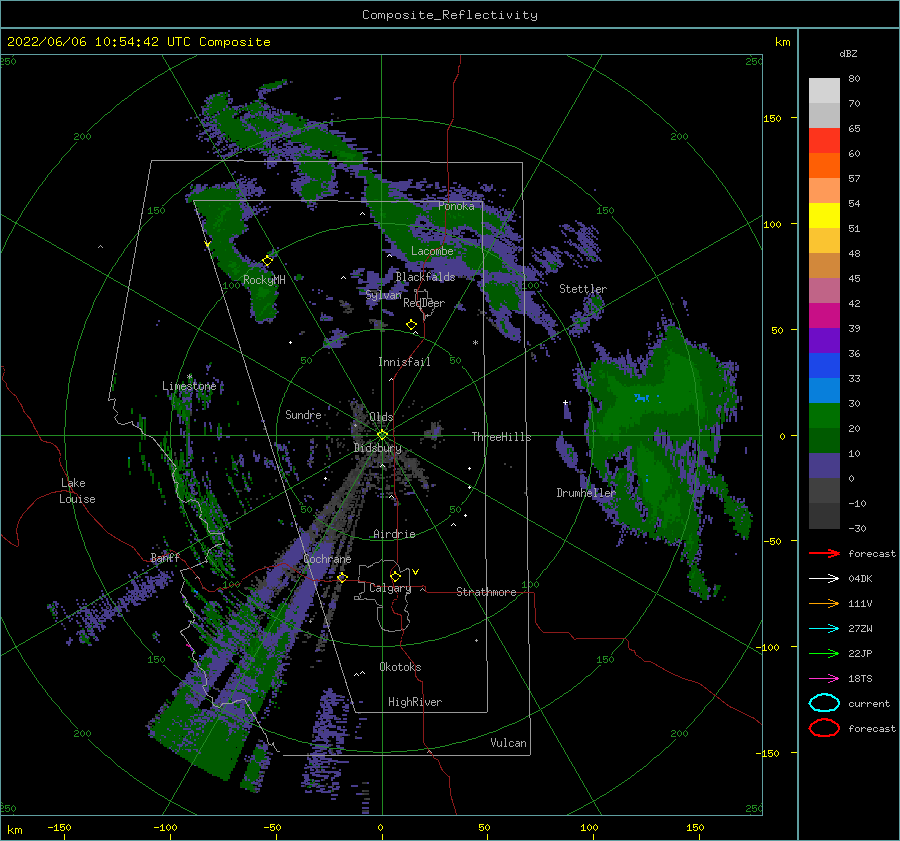
Task: Click the Stettler city label
Action: click(x=583, y=289)
